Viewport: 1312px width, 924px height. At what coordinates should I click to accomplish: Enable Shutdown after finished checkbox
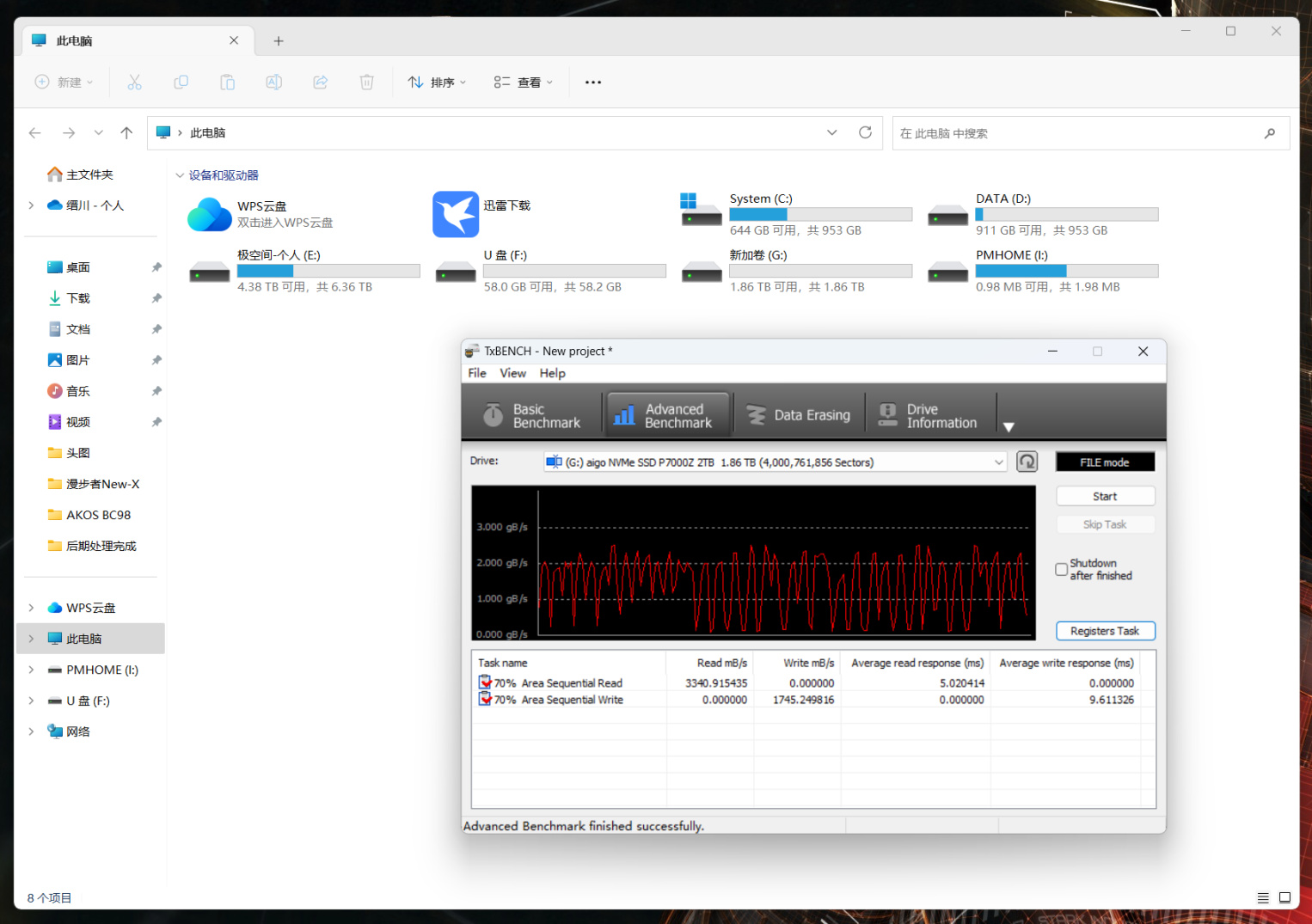click(x=1061, y=569)
